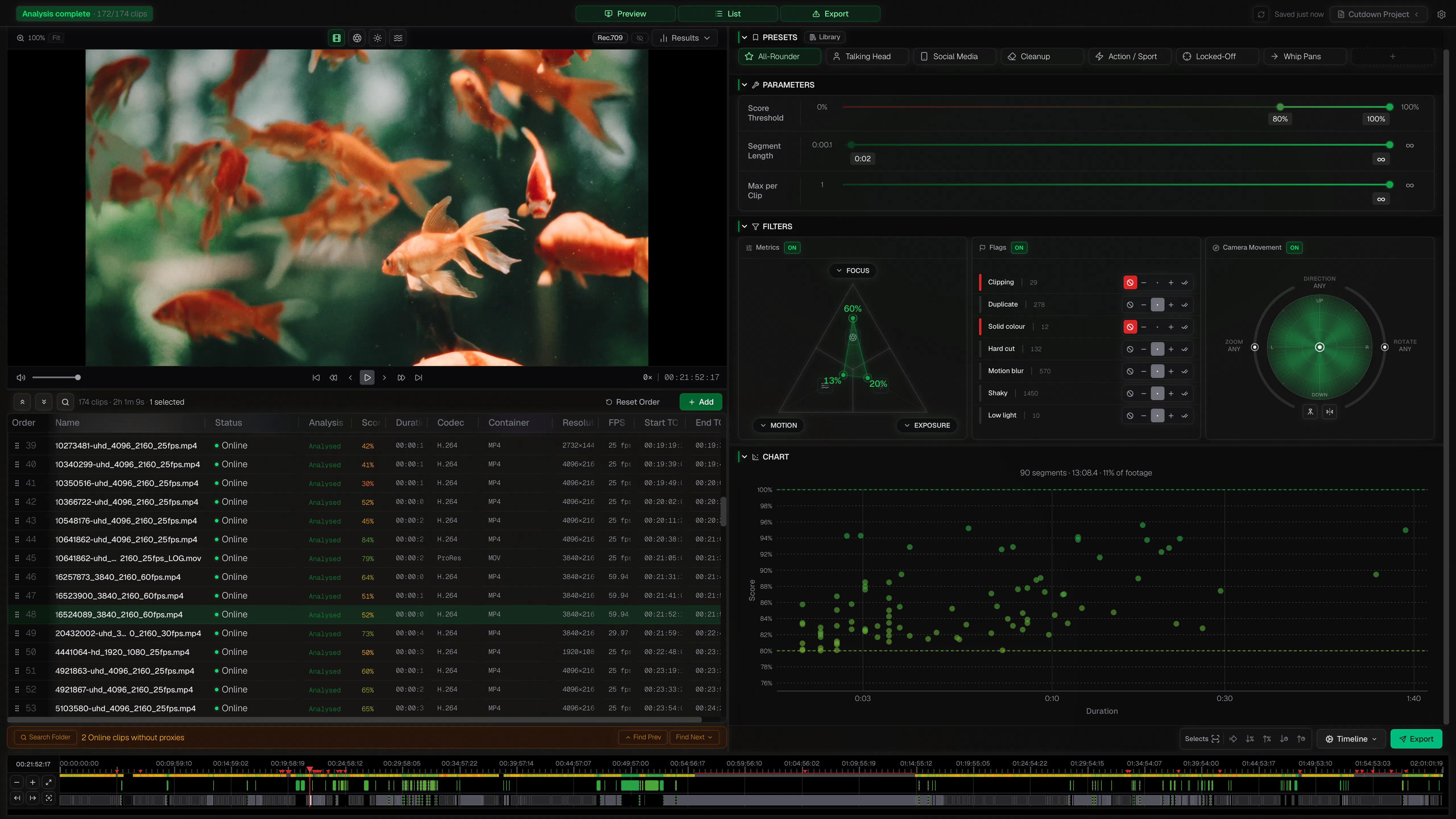Collapse all with double-chevron up icon
This screenshot has height=819, width=1456.
tap(22, 402)
